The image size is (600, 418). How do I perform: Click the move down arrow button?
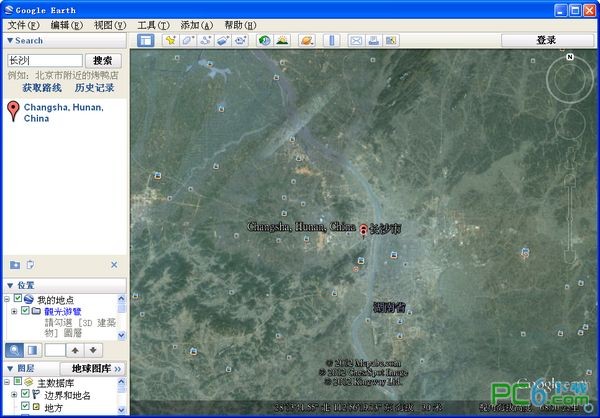[93, 350]
